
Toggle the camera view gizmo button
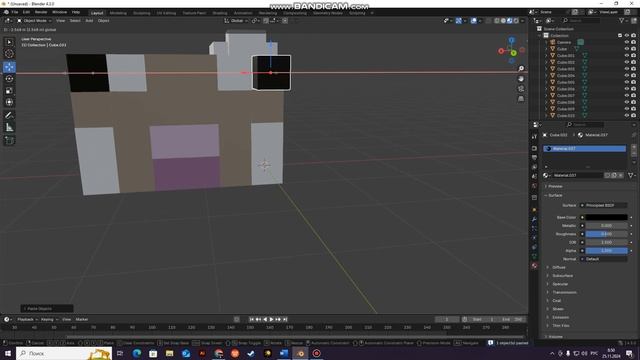(x=521, y=89)
